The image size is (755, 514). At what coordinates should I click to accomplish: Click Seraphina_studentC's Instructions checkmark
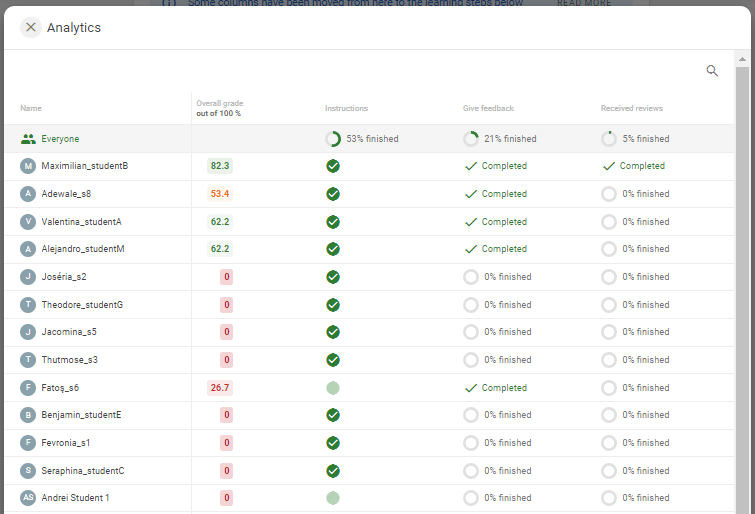[333, 471]
